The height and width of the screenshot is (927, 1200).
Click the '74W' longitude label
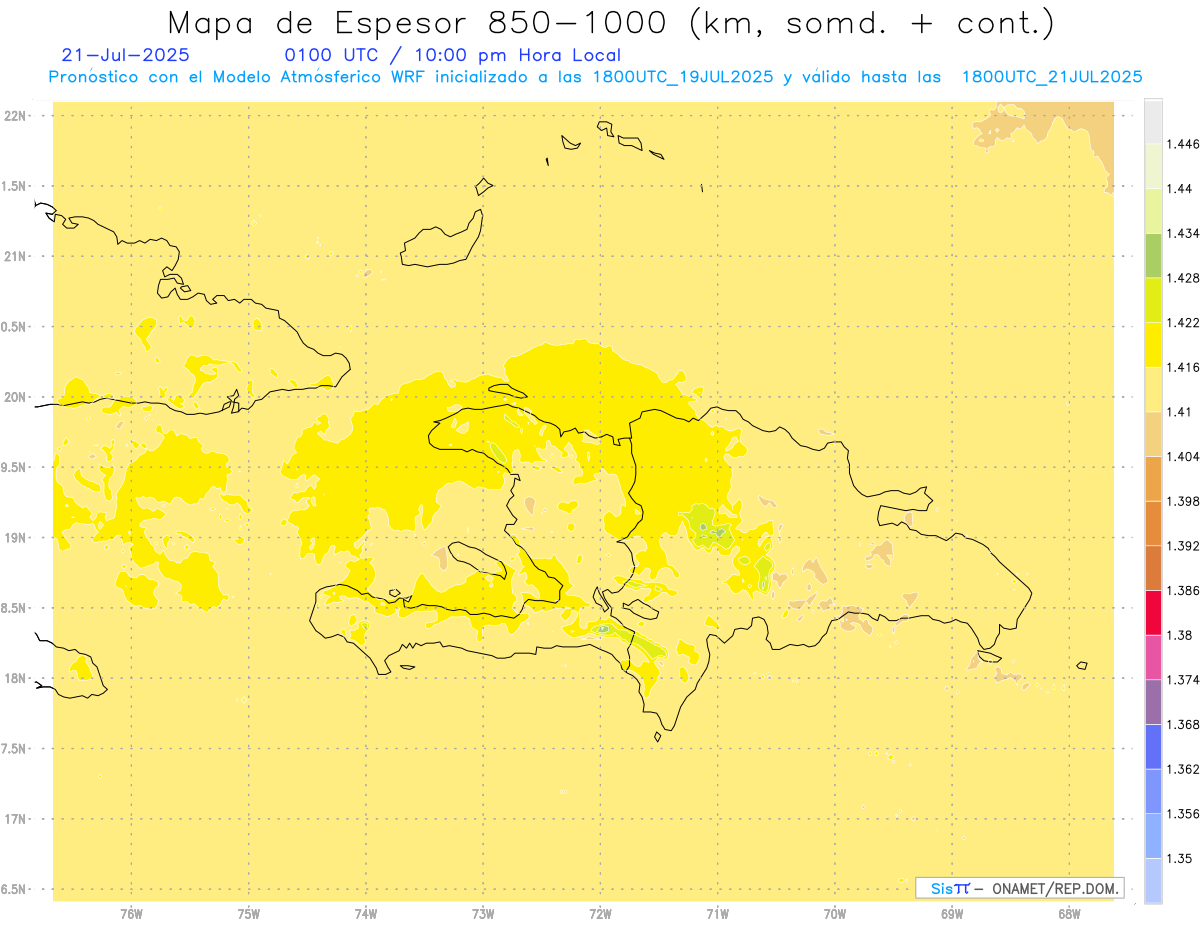click(366, 914)
